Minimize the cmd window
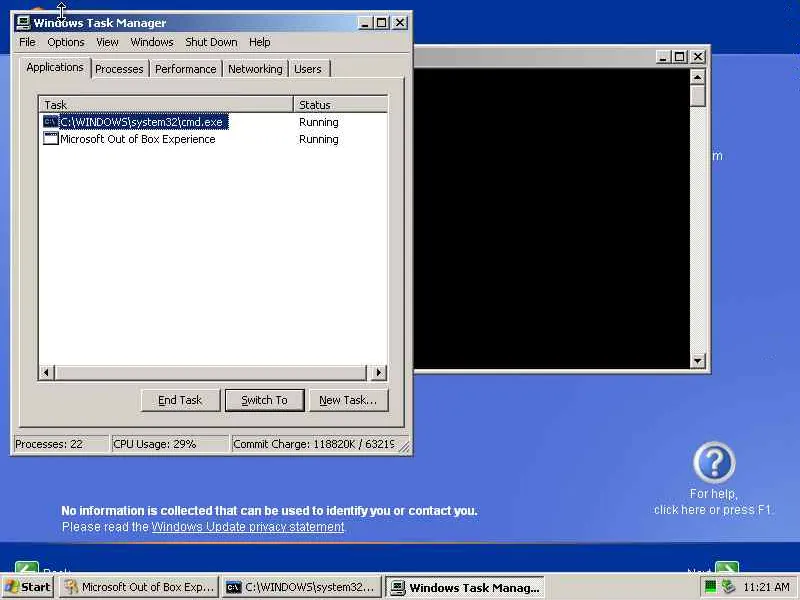The image size is (800, 600). coord(662,57)
